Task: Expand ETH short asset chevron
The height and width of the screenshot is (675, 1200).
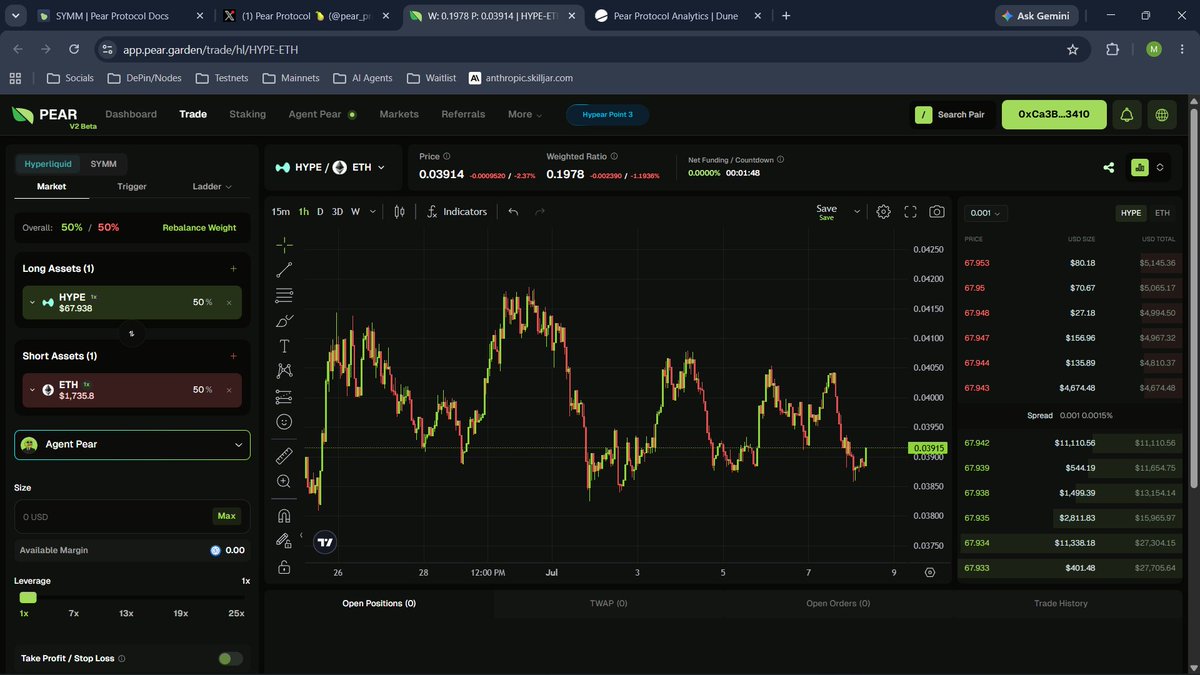Action: click(32, 390)
